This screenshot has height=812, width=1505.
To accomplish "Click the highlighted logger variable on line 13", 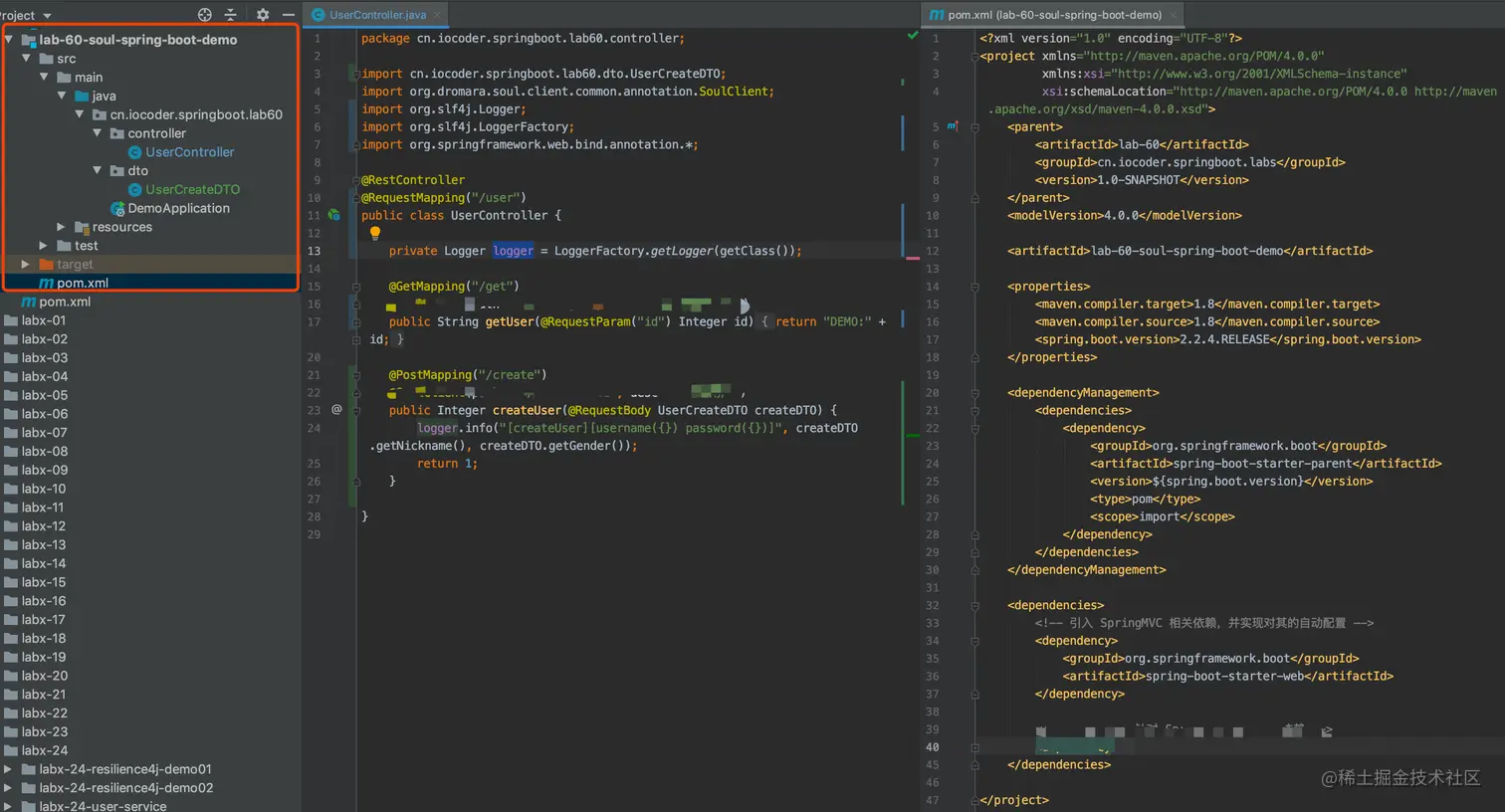I will [514, 251].
